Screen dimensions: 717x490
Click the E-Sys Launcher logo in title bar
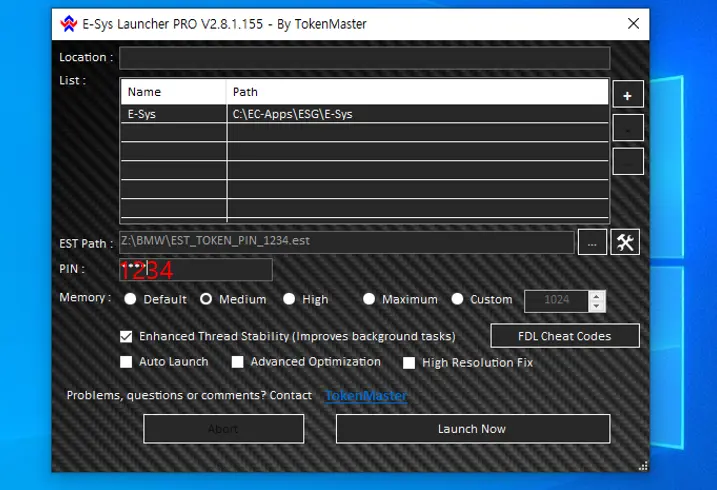click(68, 24)
